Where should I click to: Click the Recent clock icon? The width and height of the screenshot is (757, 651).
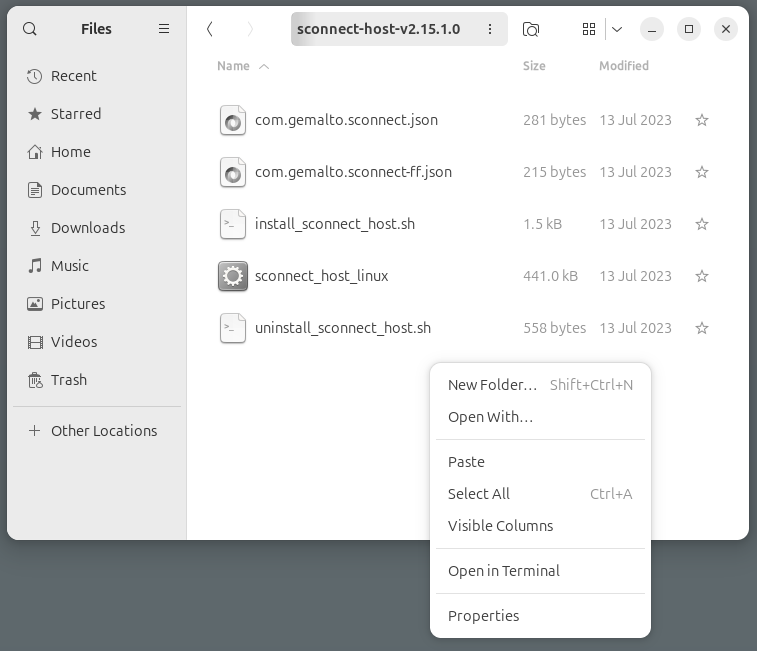(34, 76)
